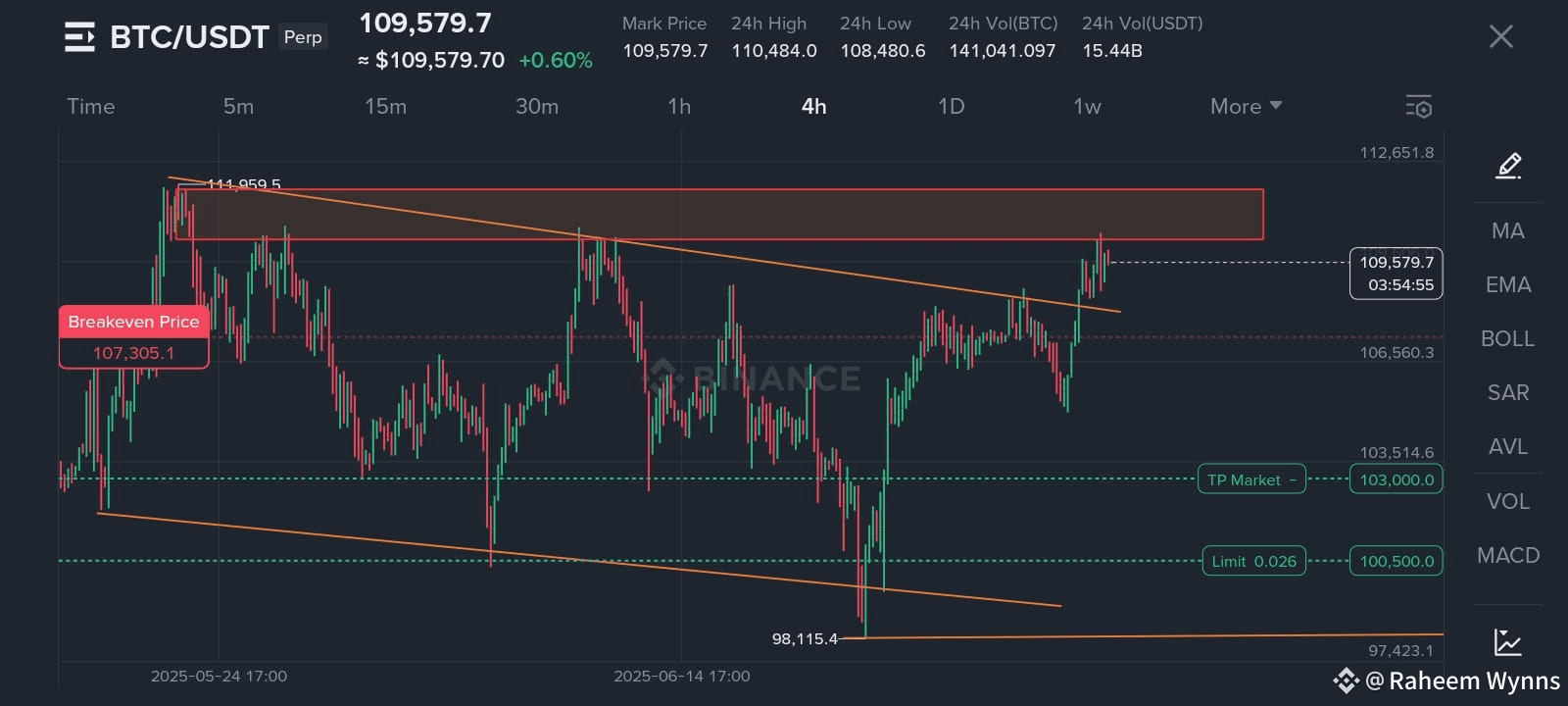The height and width of the screenshot is (706, 1568).
Task: Select the Limit 0.026 order label
Action: [1253, 561]
